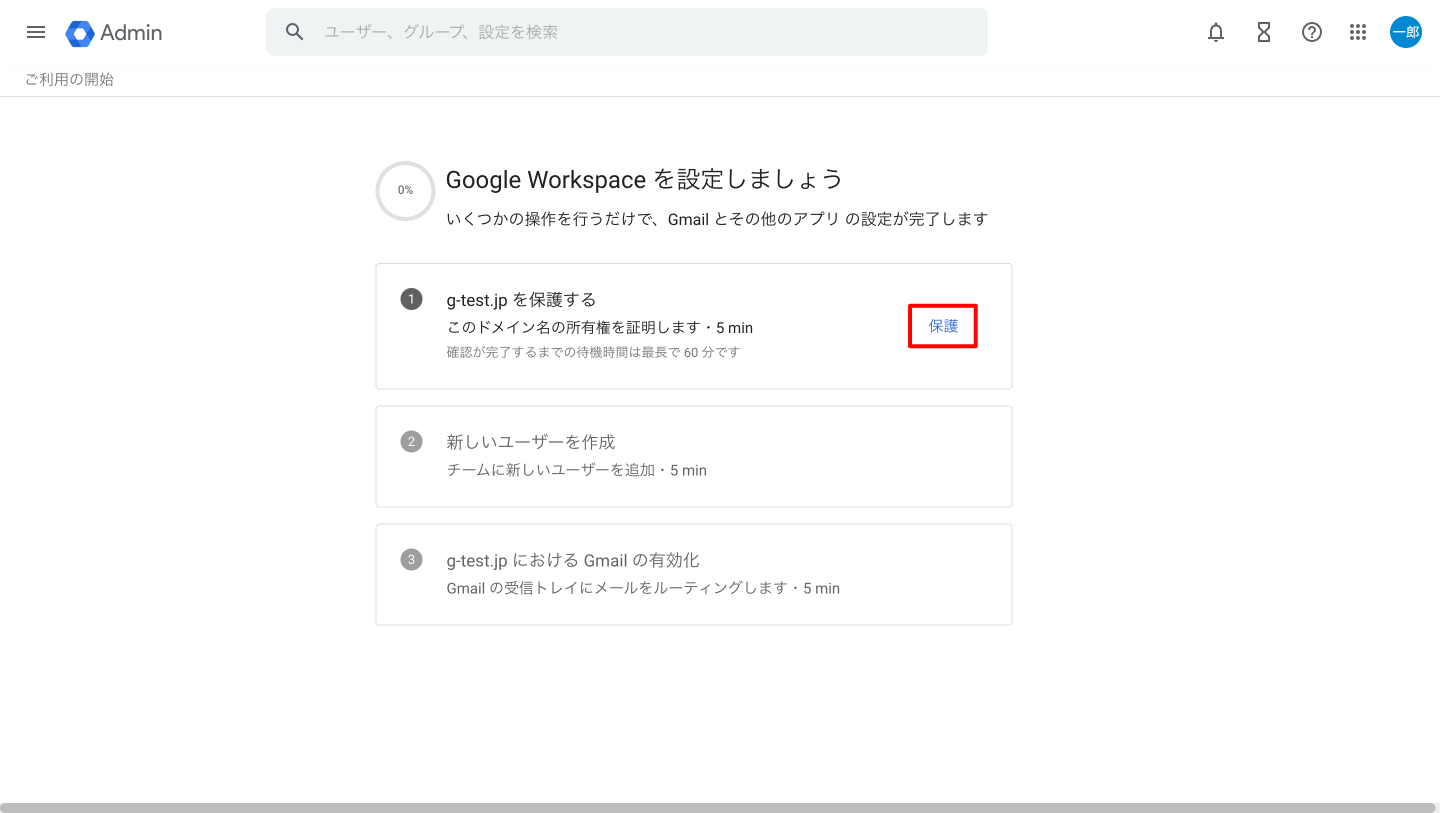Click the 確認が完了するまでの待機時間 note

(593, 352)
